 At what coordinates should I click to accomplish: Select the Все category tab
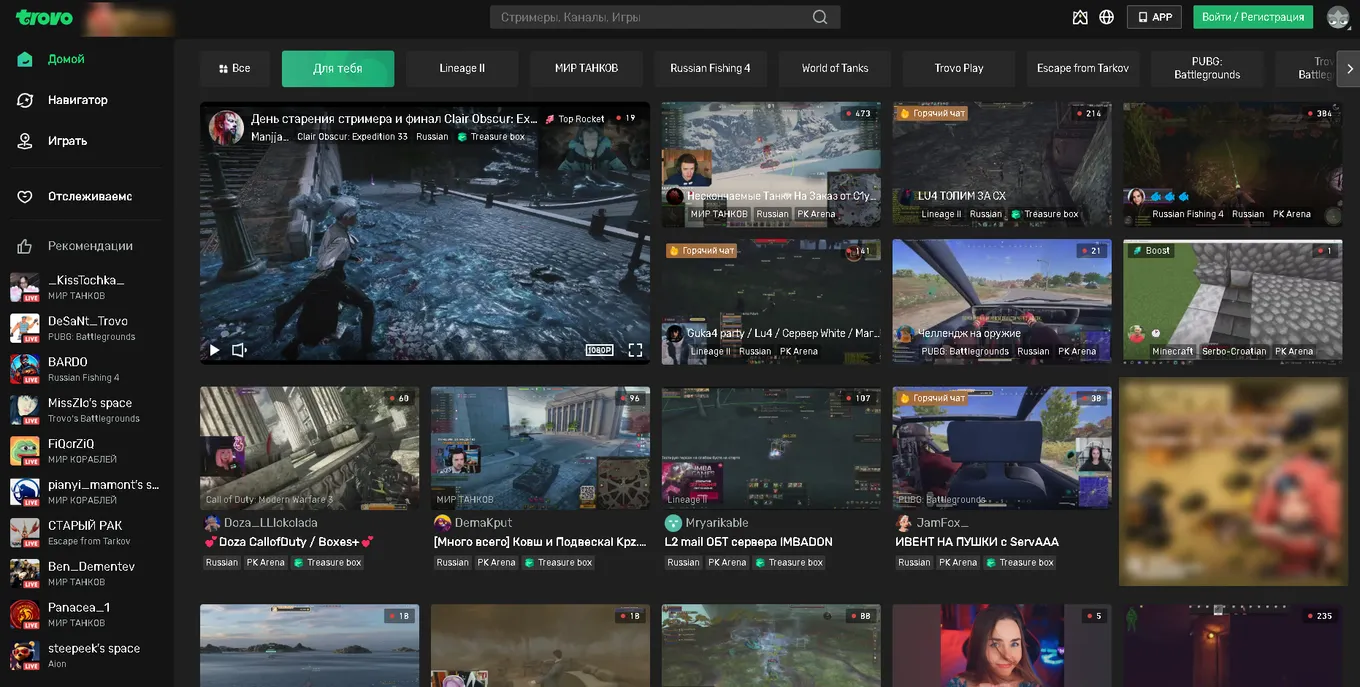pyautogui.click(x=235, y=69)
